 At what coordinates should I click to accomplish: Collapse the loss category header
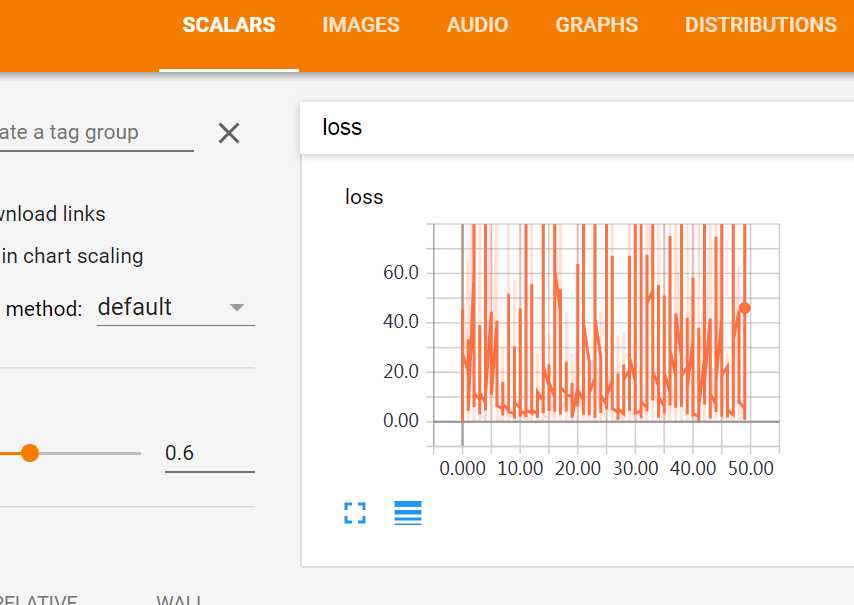click(577, 127)
